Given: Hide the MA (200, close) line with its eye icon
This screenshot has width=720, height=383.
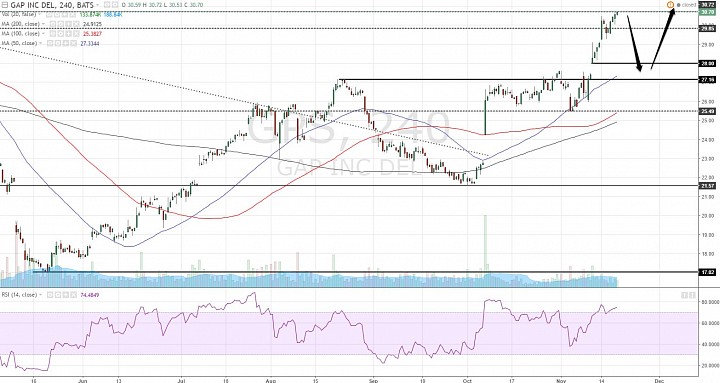Looking at the screenshot, I should pyautogui.click(x=52, y=24).
